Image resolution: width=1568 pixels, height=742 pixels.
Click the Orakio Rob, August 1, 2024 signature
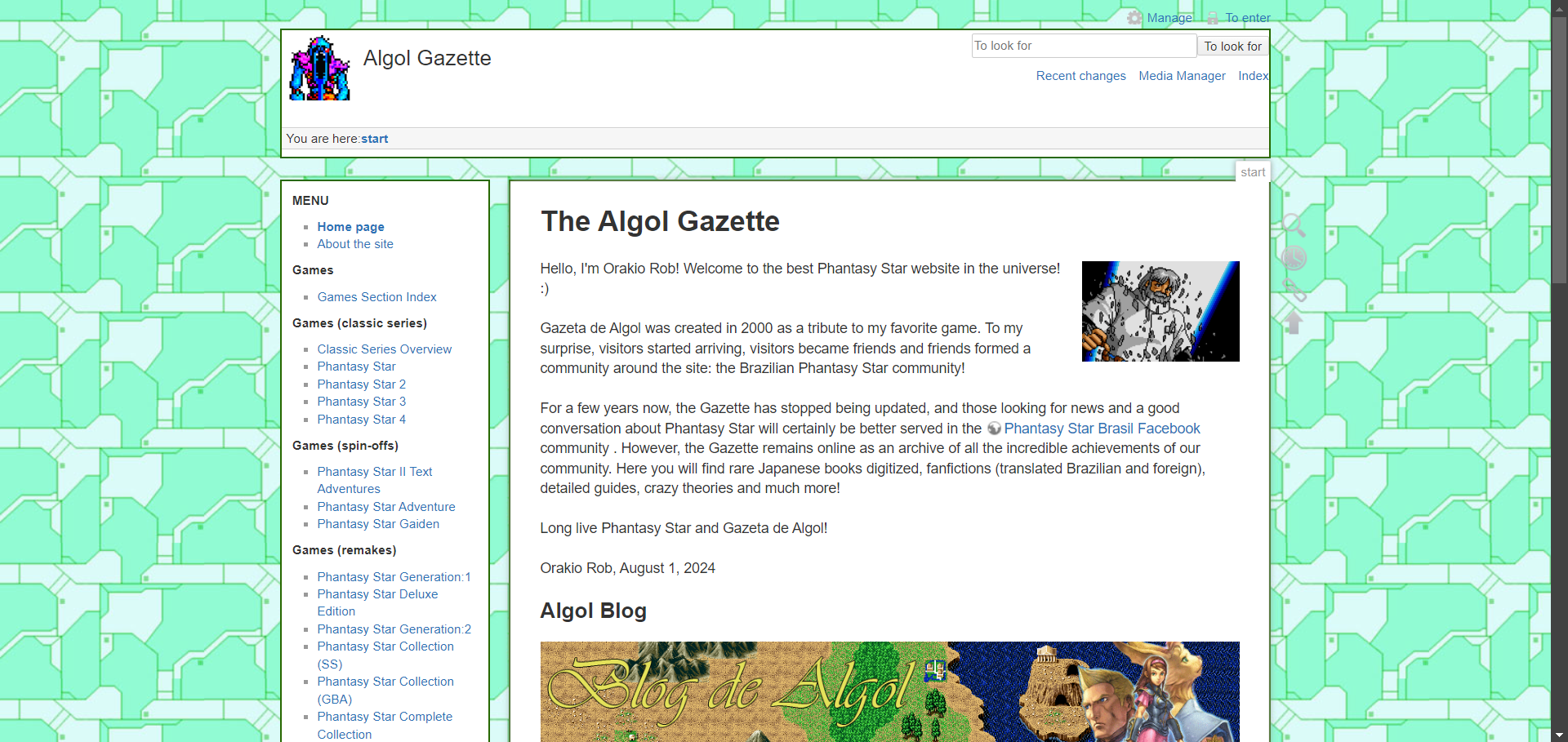[x=627, y=568]
